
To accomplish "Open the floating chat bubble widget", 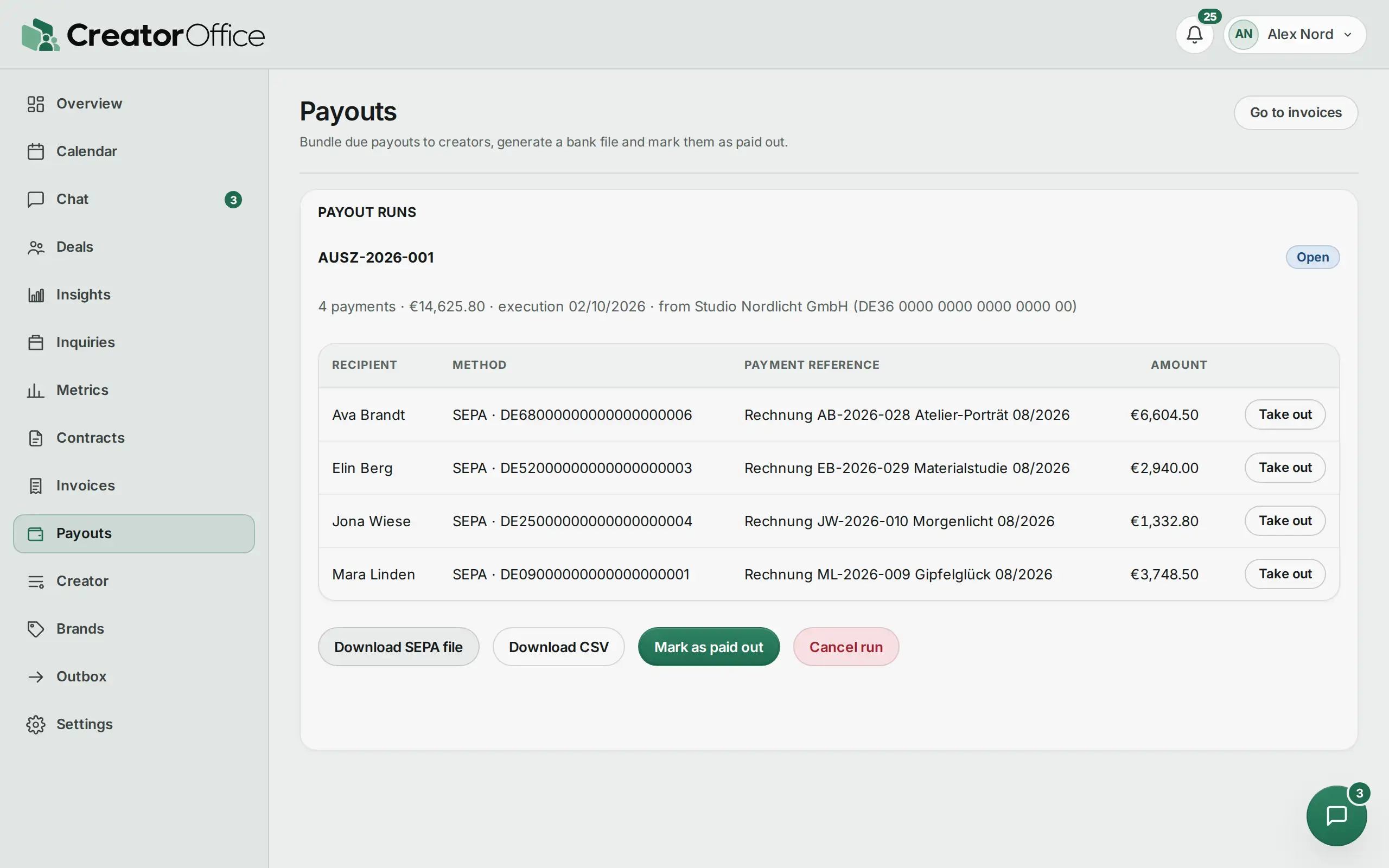I will pyautogui.click(x=1336, y=816).
